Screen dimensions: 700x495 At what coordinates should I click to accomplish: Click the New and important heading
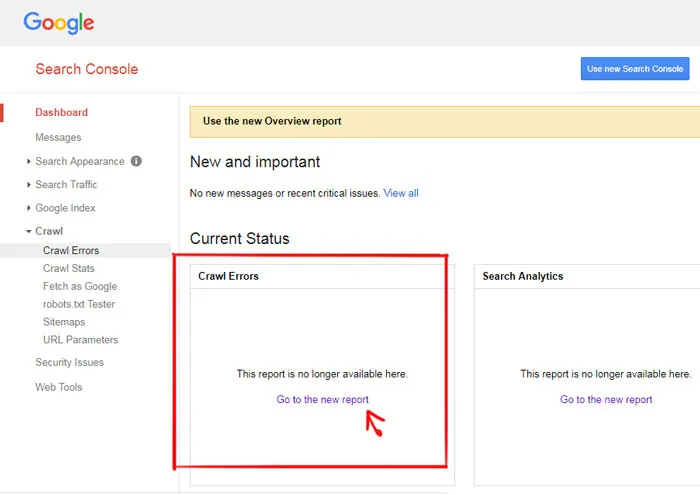(x=255, y=162)
